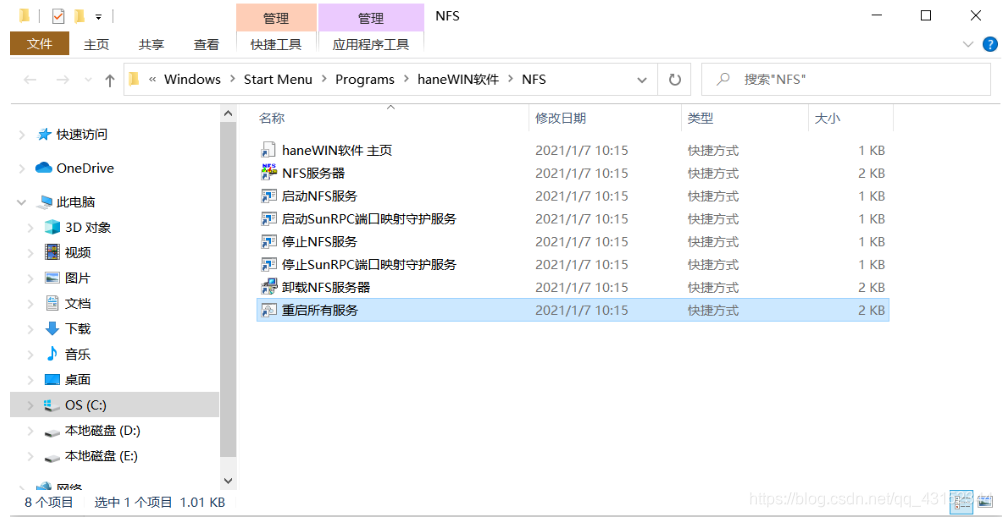Viewport: 1002px width, 517px height.
Task: Click the OS (C:) drive icon
Action: pyautogui.click(x=52, y=405)
